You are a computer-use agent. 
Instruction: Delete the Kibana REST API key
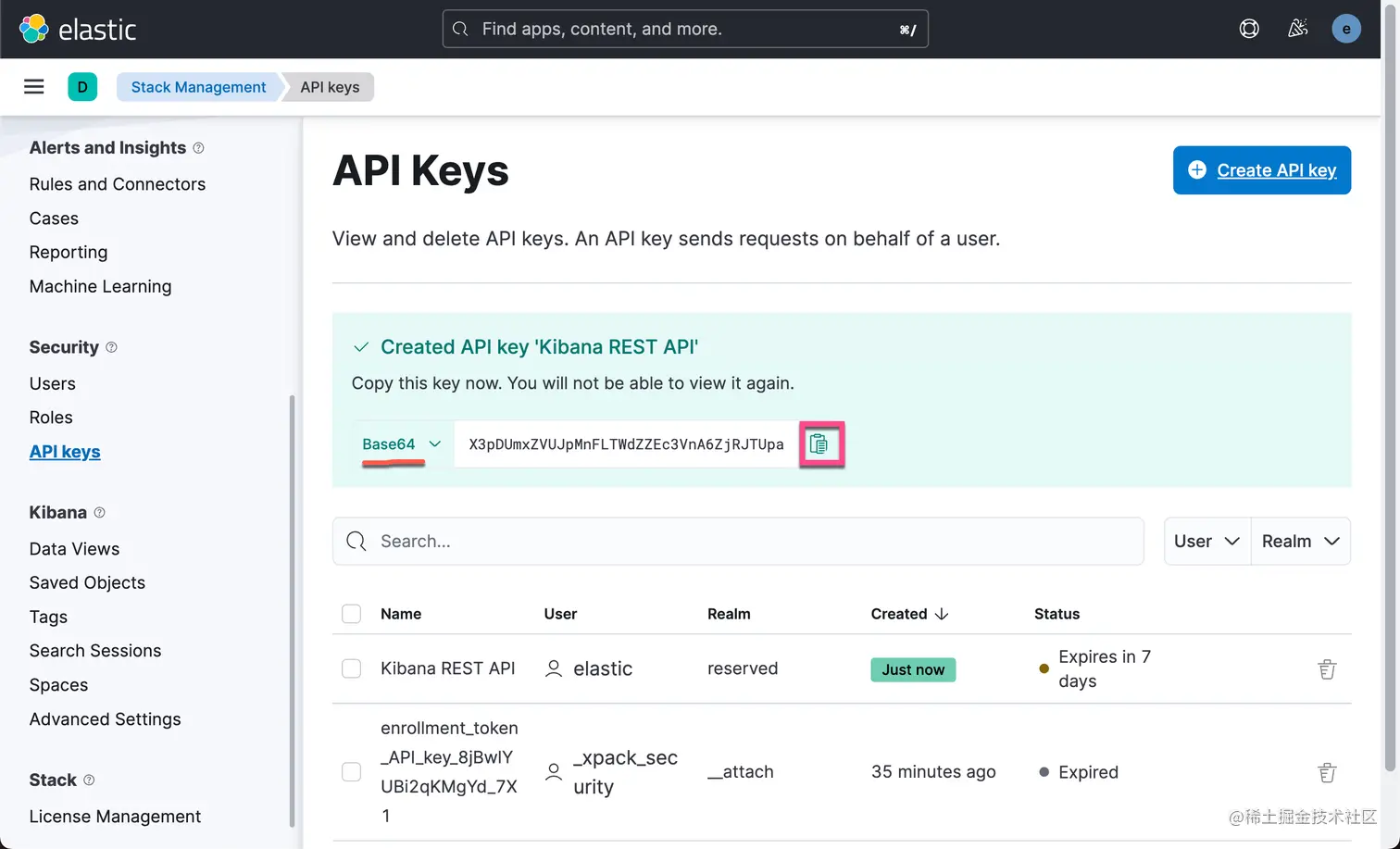(1328, 668)
